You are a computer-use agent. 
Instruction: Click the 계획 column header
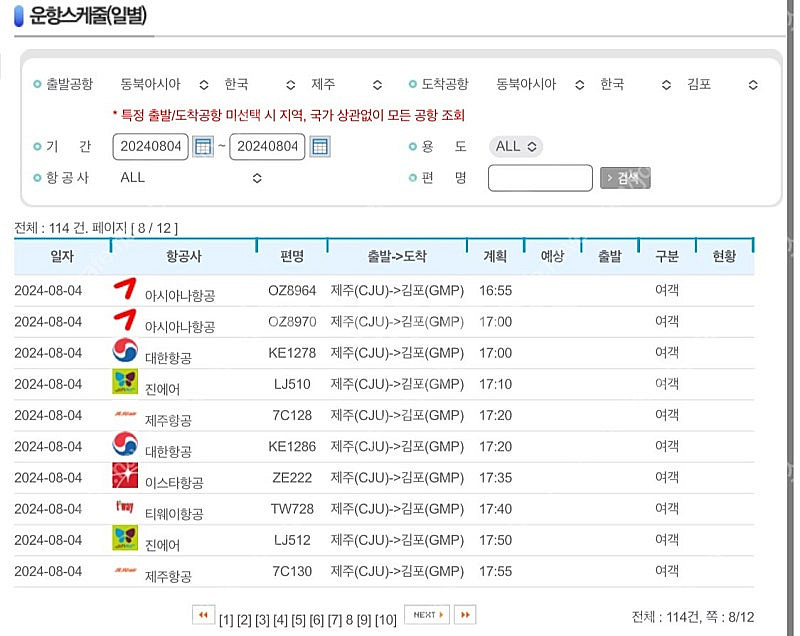(x=495, y=256)
